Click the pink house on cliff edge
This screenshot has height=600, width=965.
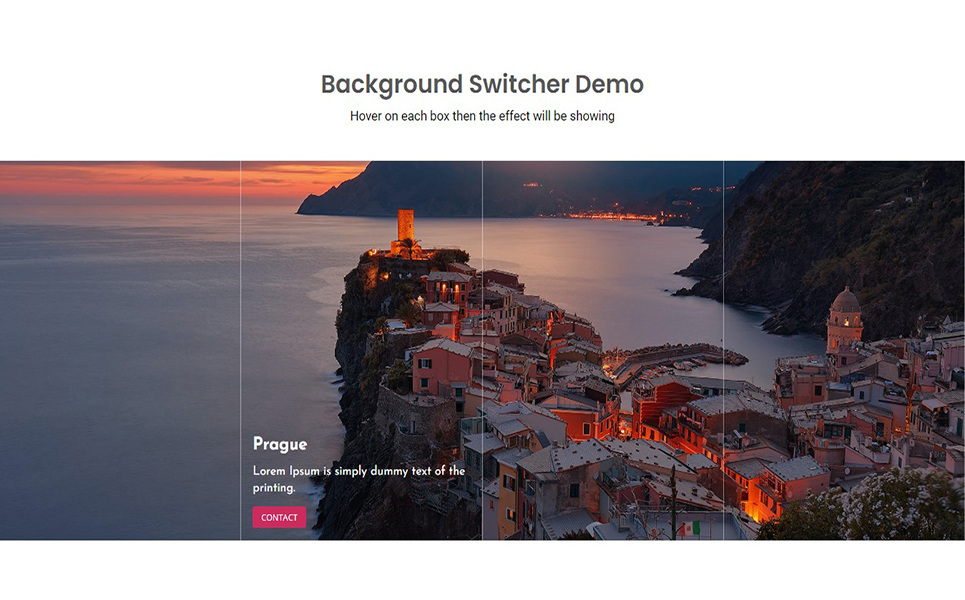(x=441, y=366)
